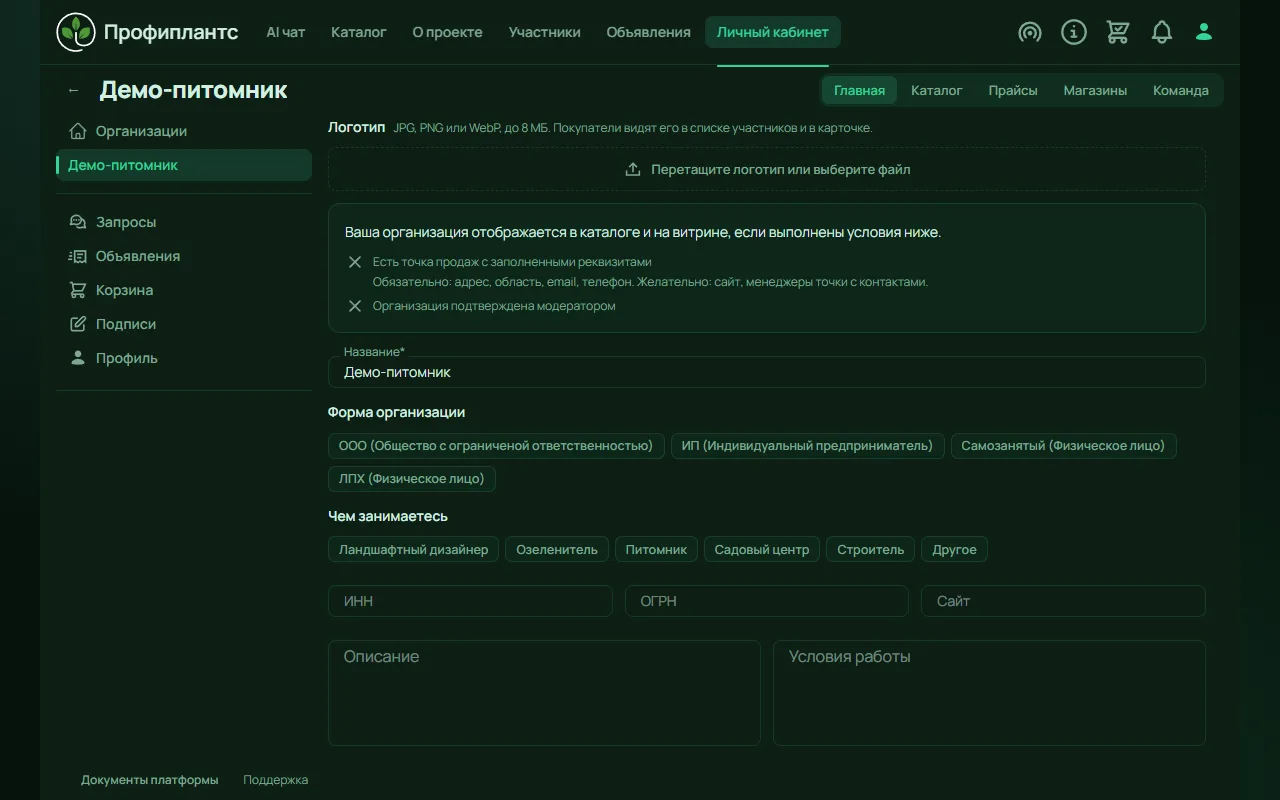Switch to the Магазины tab

(x=1095, y=90)
